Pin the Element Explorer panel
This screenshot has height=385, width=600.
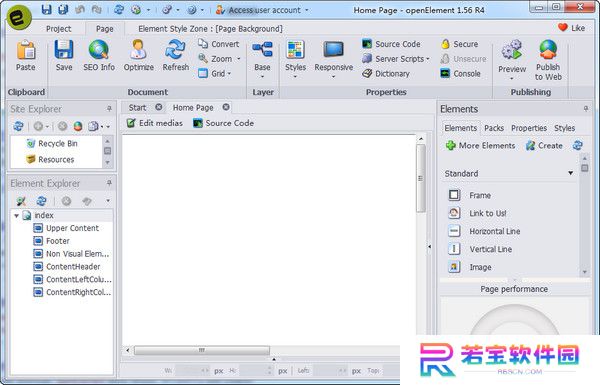coord(109,183)
